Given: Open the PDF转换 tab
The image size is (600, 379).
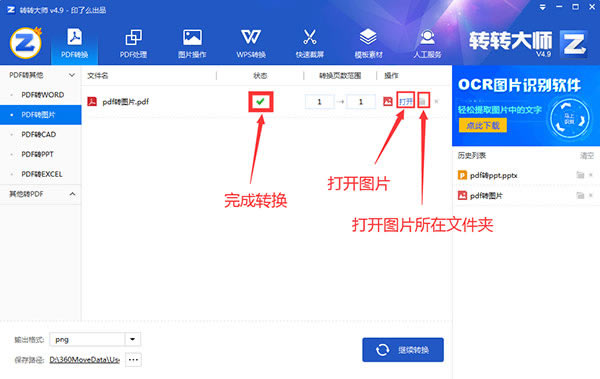Looking at the screenshot, I should point(75,44).
